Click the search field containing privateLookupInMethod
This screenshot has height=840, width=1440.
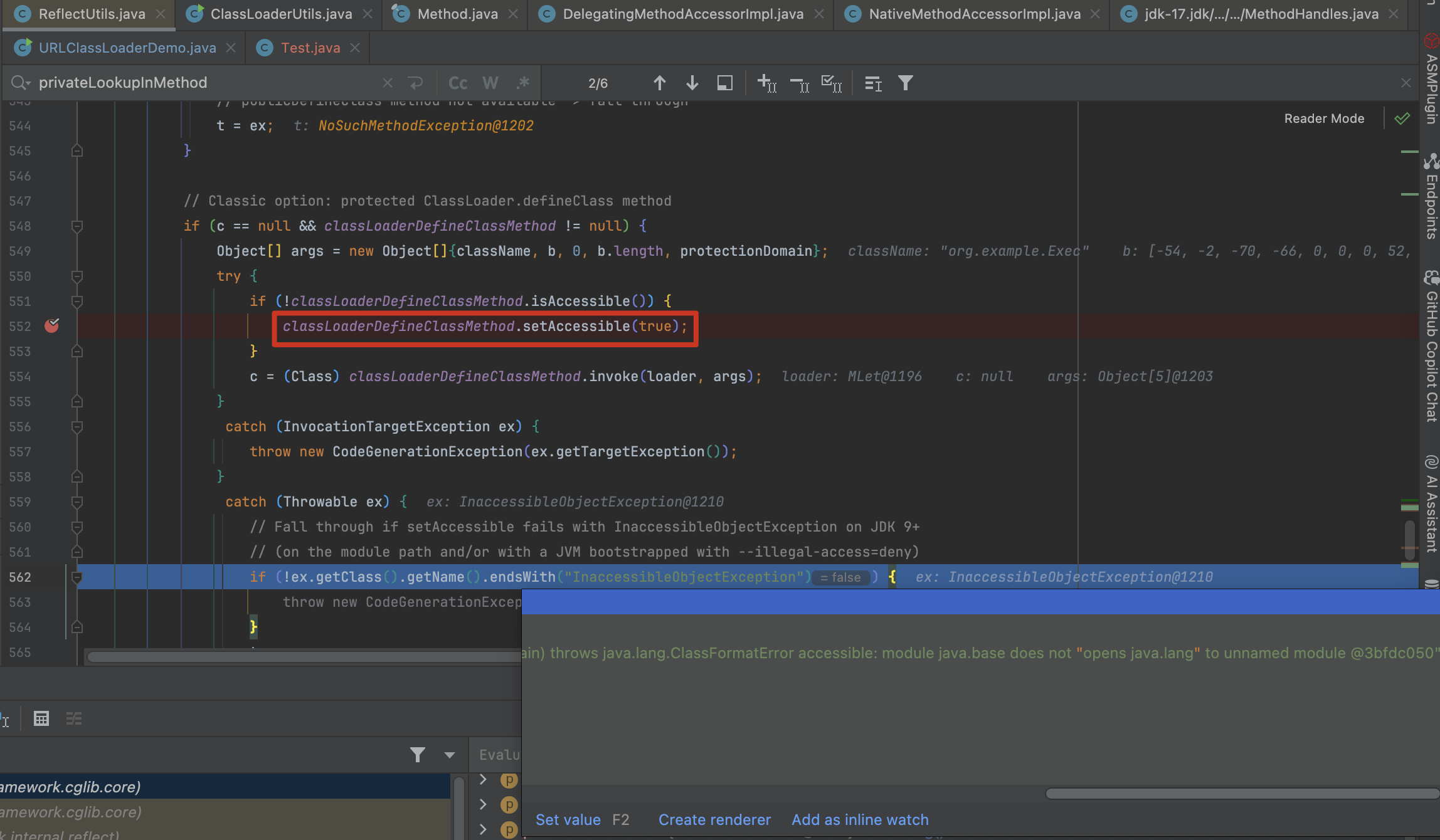point(207,83)
